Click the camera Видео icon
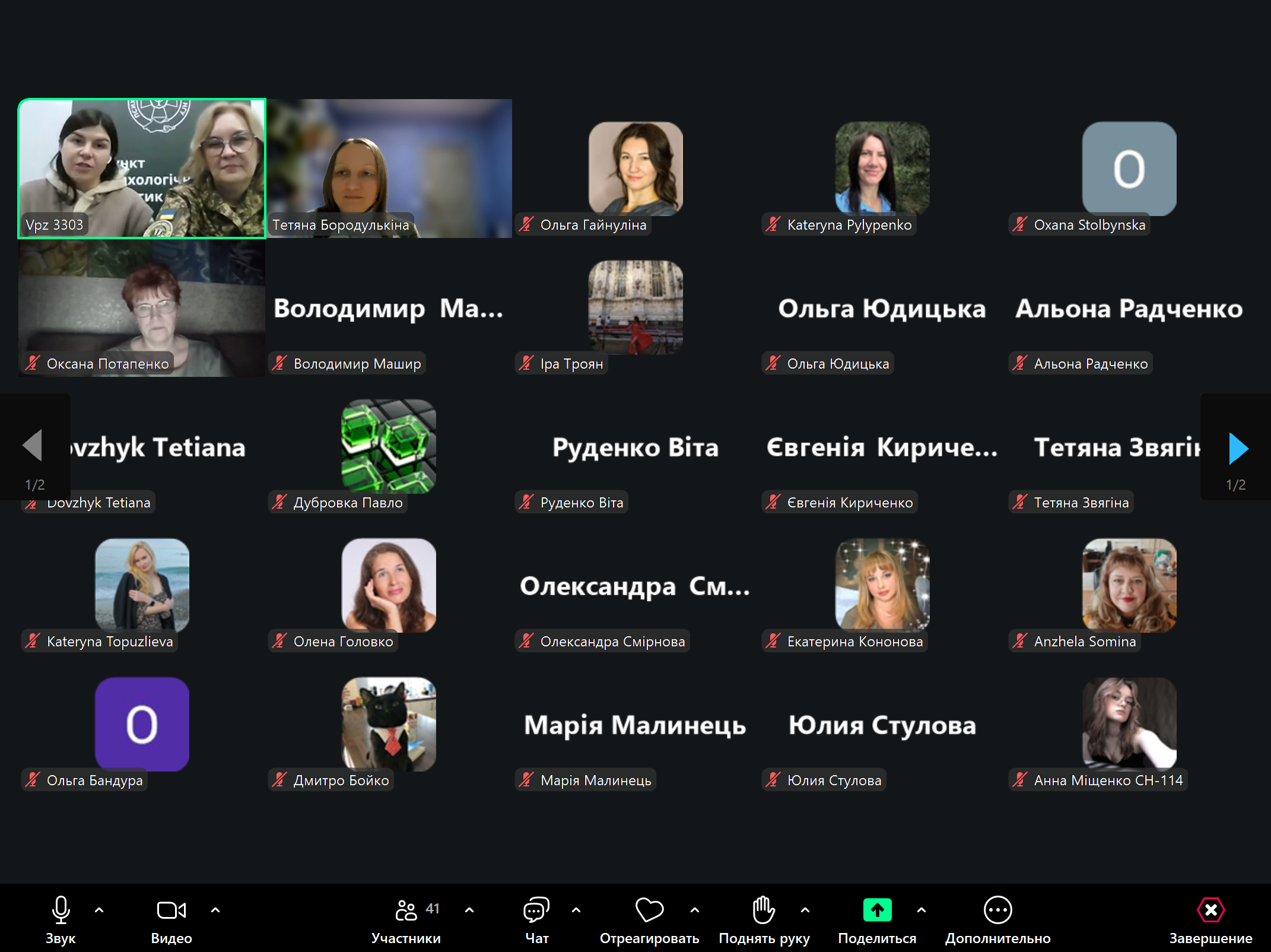1271x952 pixels. coord(171,909)
